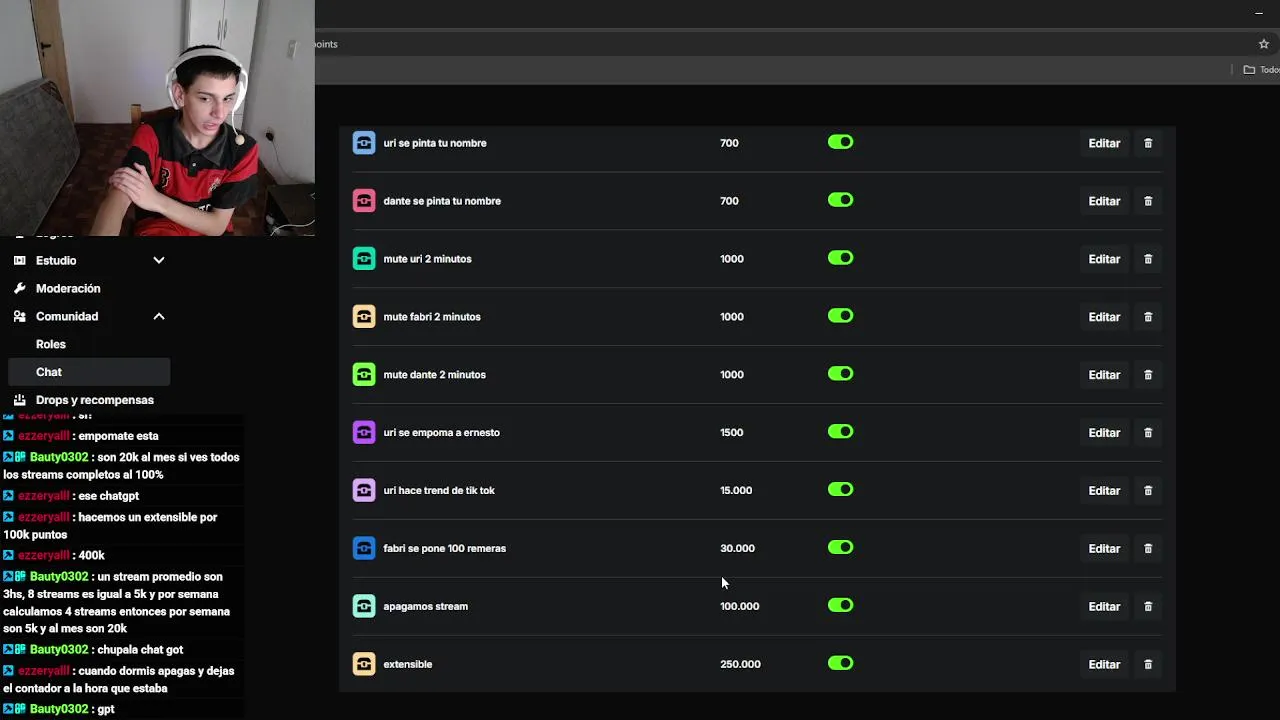Click the green 'mute dante 2 minutos' icon
Screen dimensions: 1280x720
pos(364,374)
